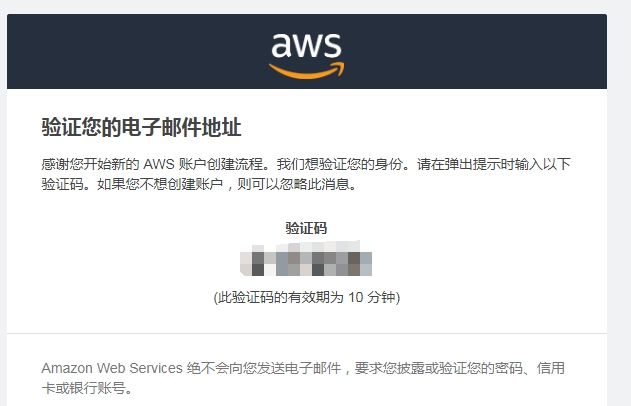
Task: Click the footer phrase 绝不会向您发送电子邮件
Action: tap(264, 368)
